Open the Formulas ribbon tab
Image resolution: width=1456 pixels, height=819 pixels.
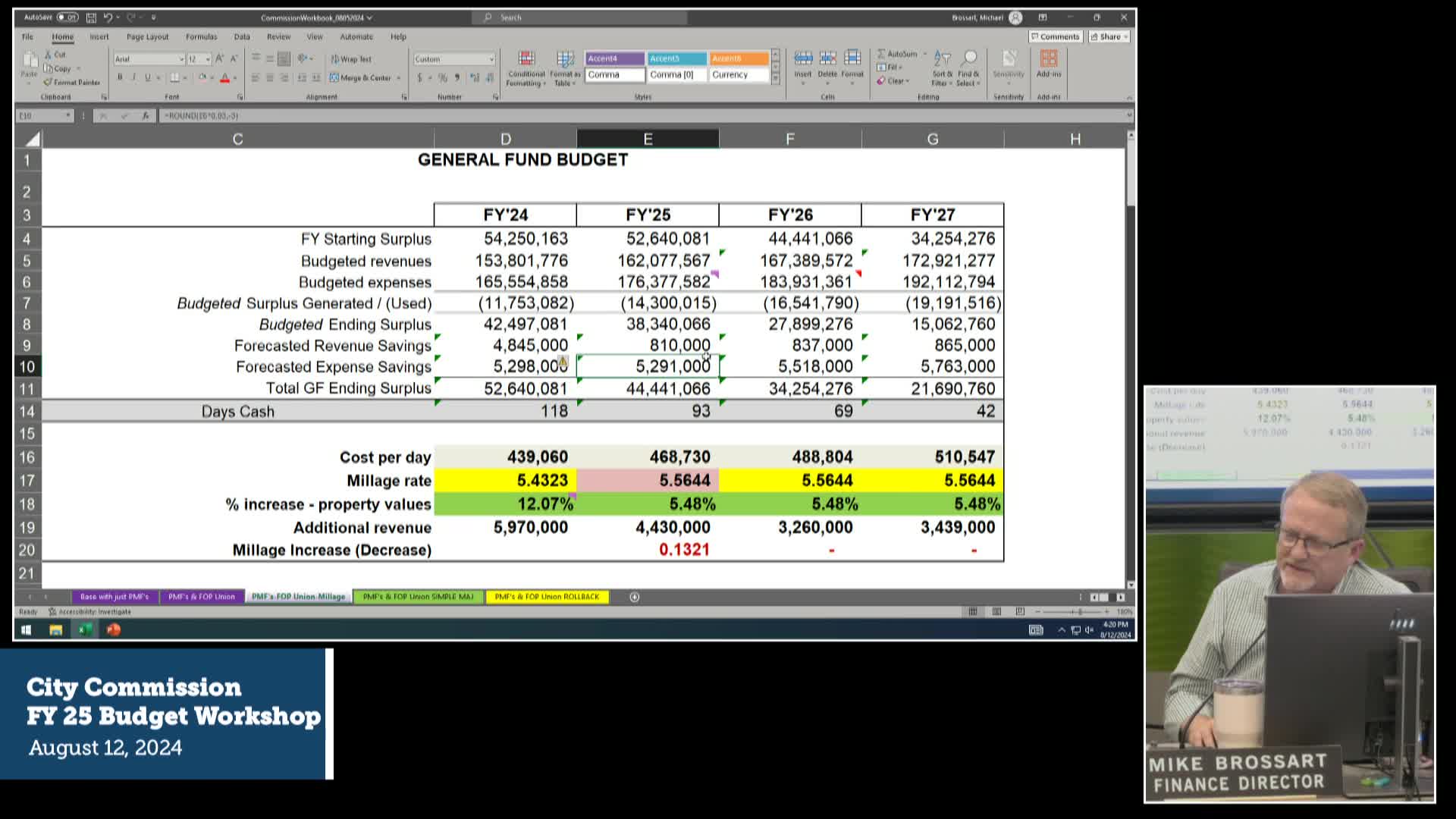(x=201, y=36)
